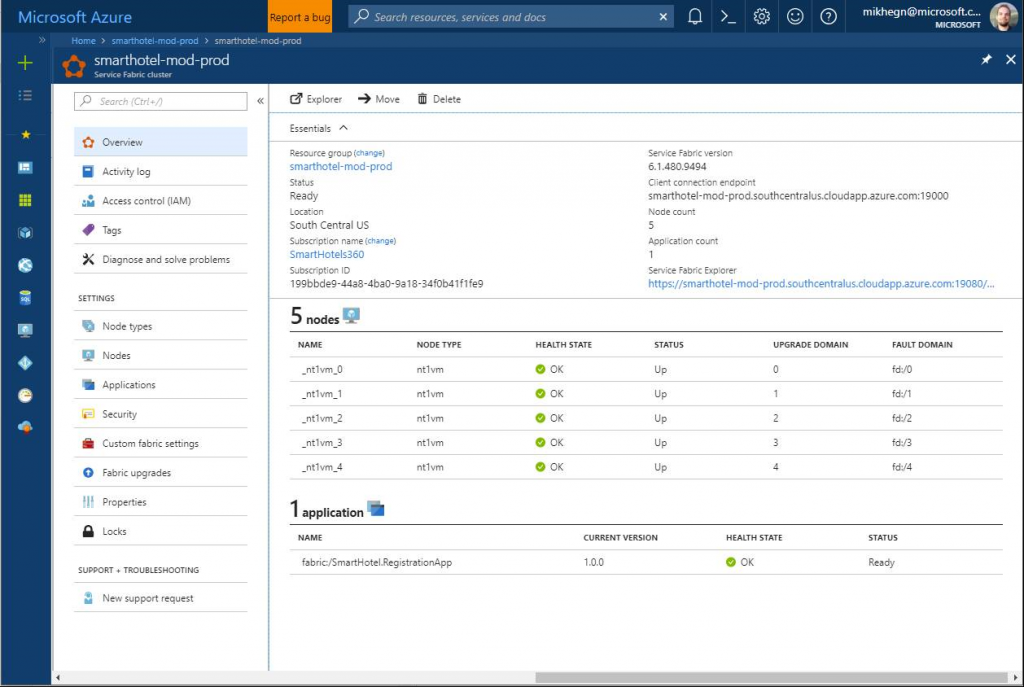Click the blue diamond icon in sidebar
Viewport: 1024px width, 687px height.
25,363
